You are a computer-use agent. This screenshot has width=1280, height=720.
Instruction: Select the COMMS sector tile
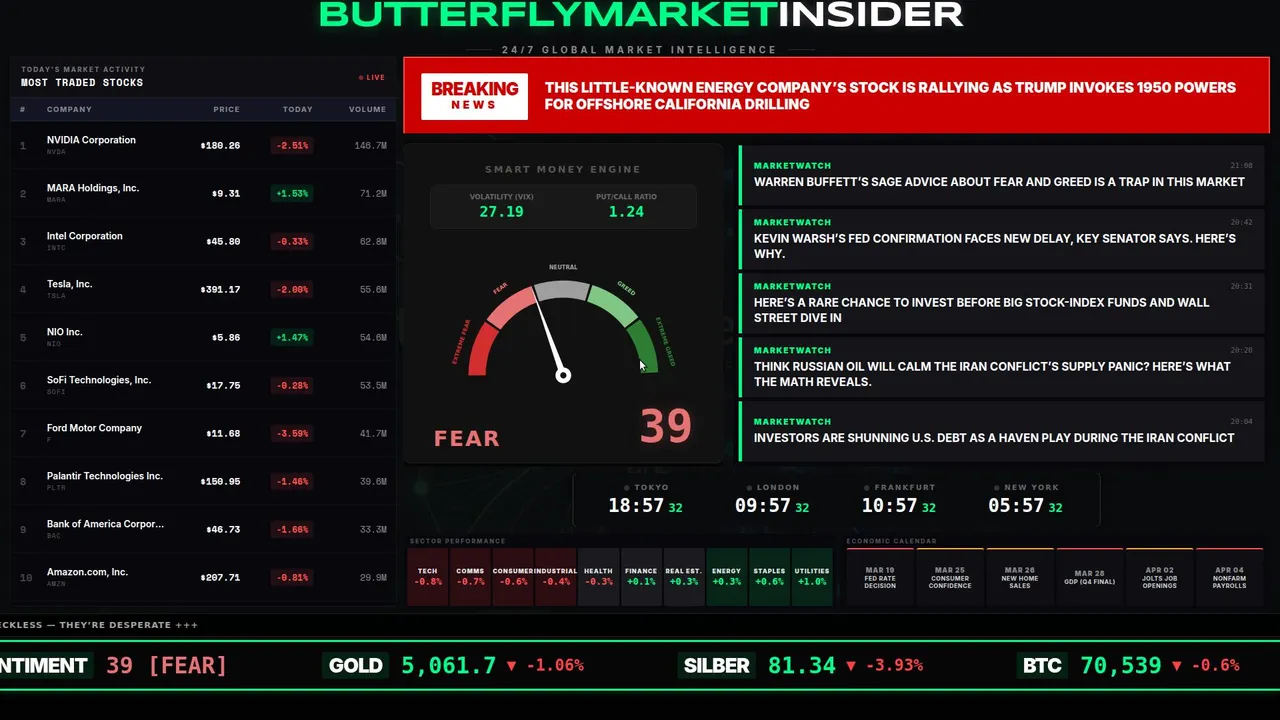point(470,576)
